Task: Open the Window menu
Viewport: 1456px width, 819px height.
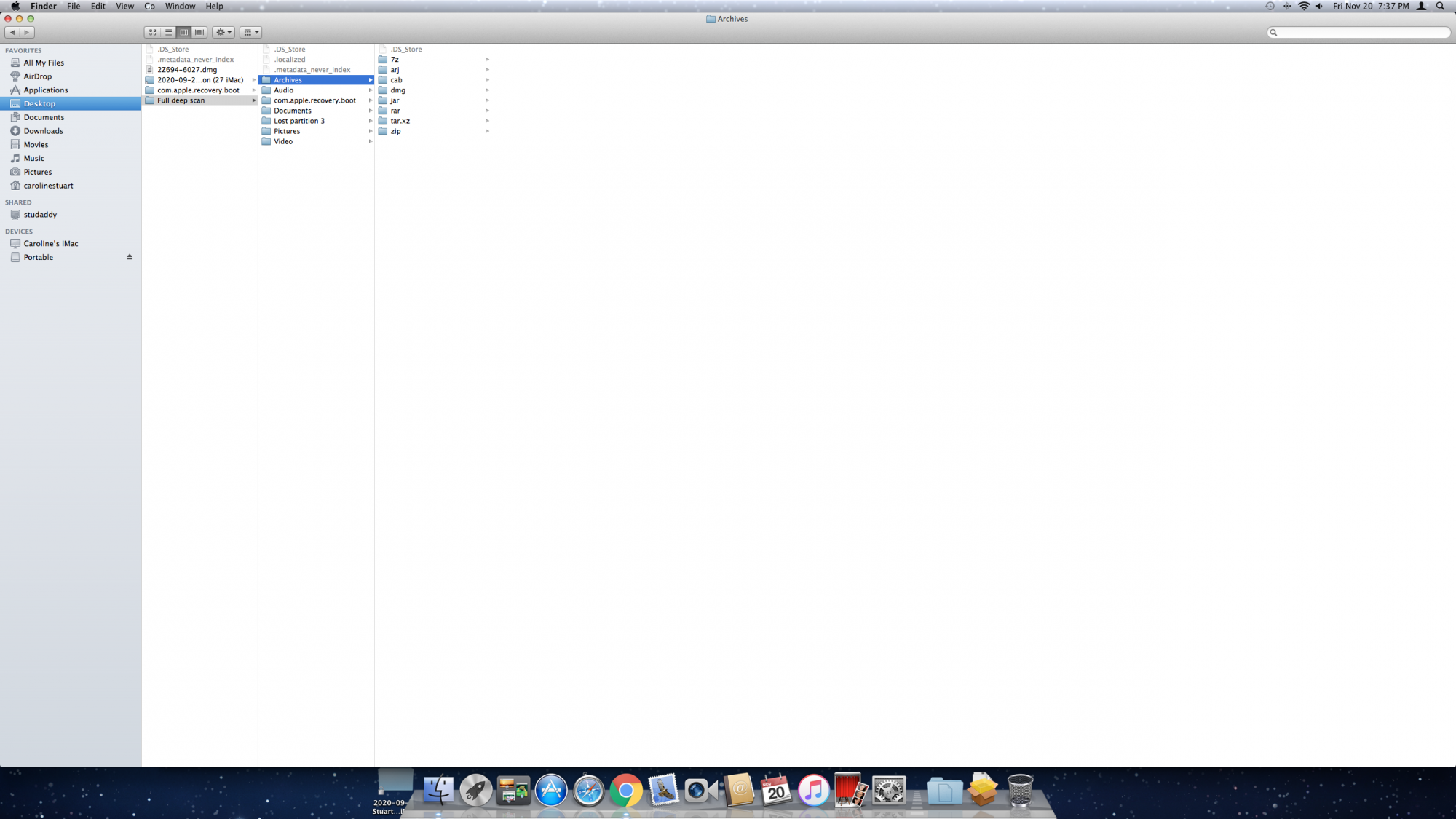Action: click(x=180, y=6)
